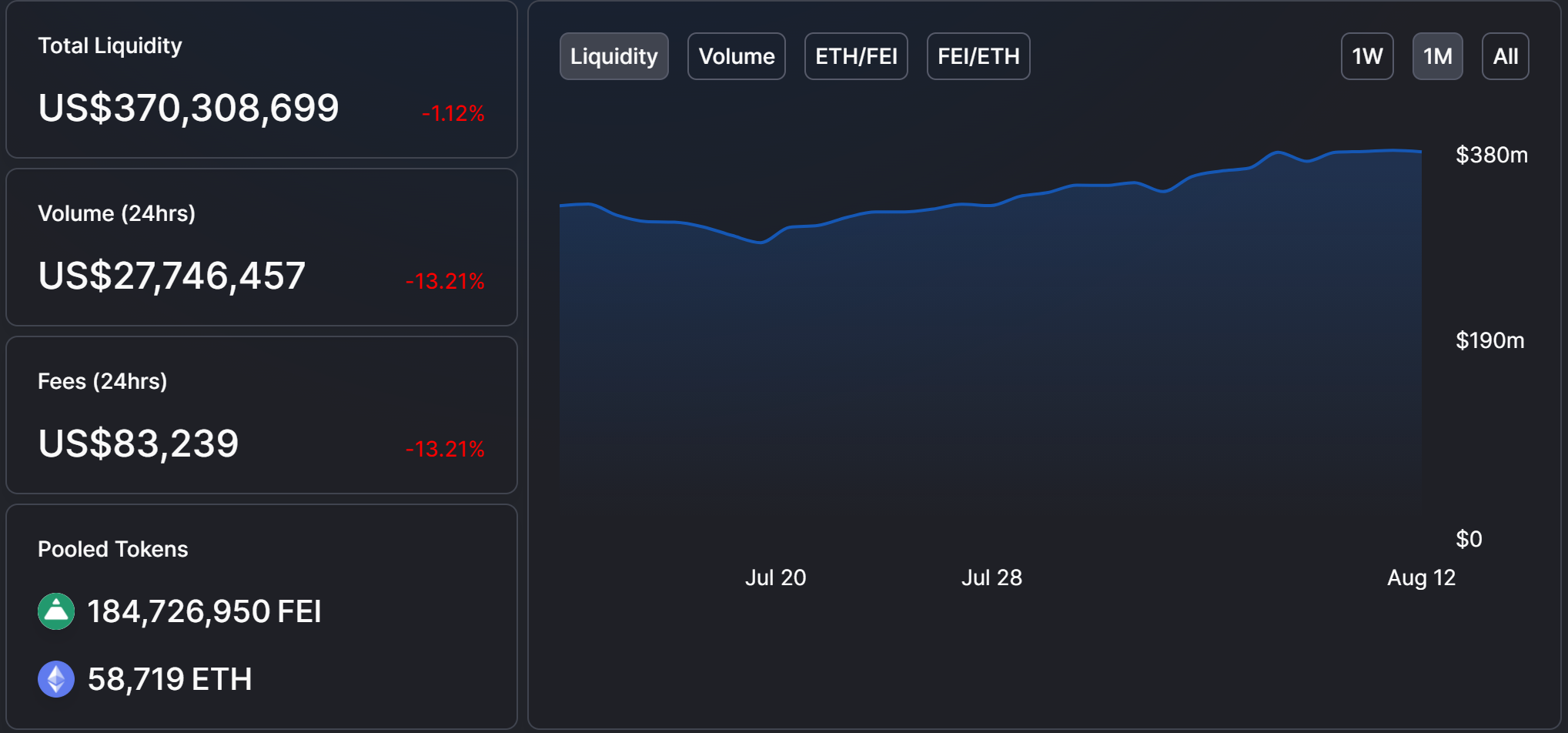Click the Pooled Tokens heading
The width and height of the screenshot is (1568, 733).
pyautogui.click(x=112, y=549)
